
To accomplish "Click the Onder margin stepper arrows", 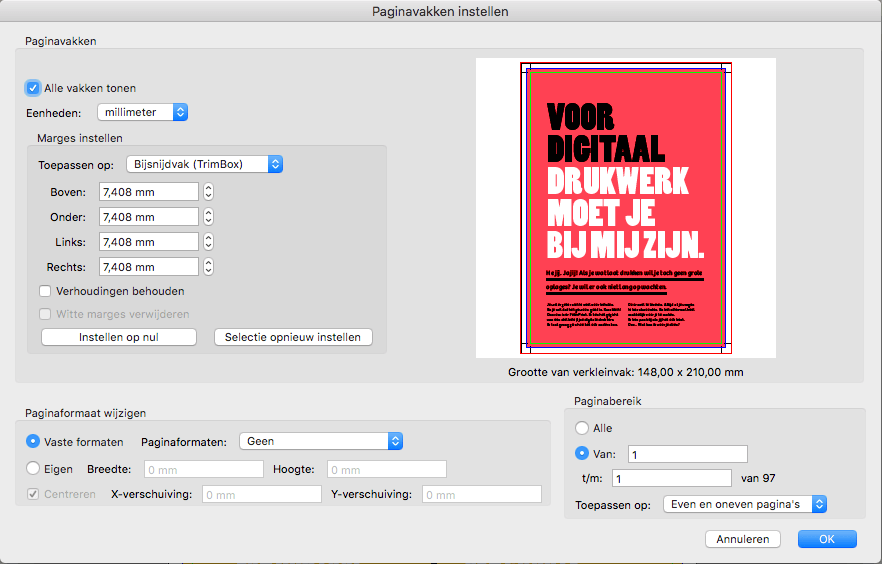I will (x=209, y=217).
